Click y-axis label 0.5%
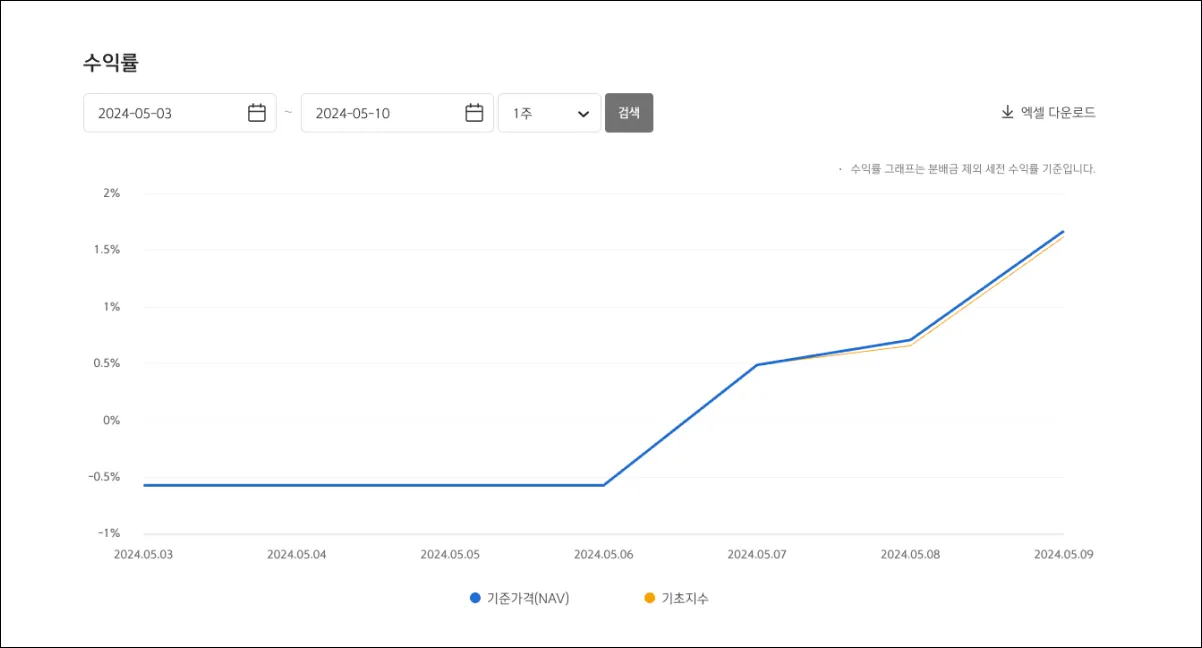 tap(107, 363)
